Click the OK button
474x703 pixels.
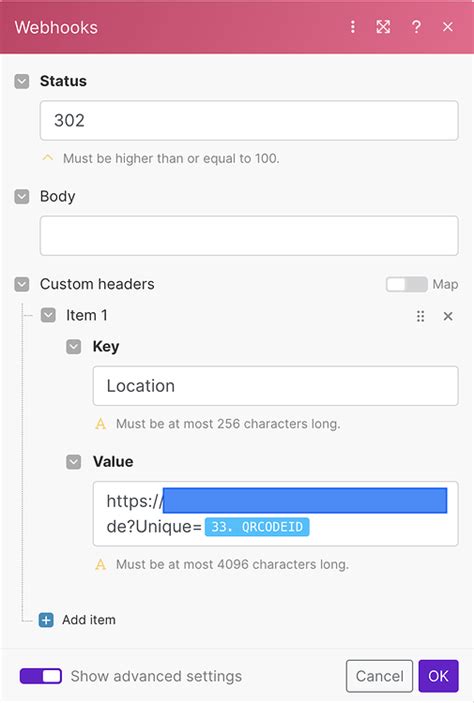coord(438,676)
